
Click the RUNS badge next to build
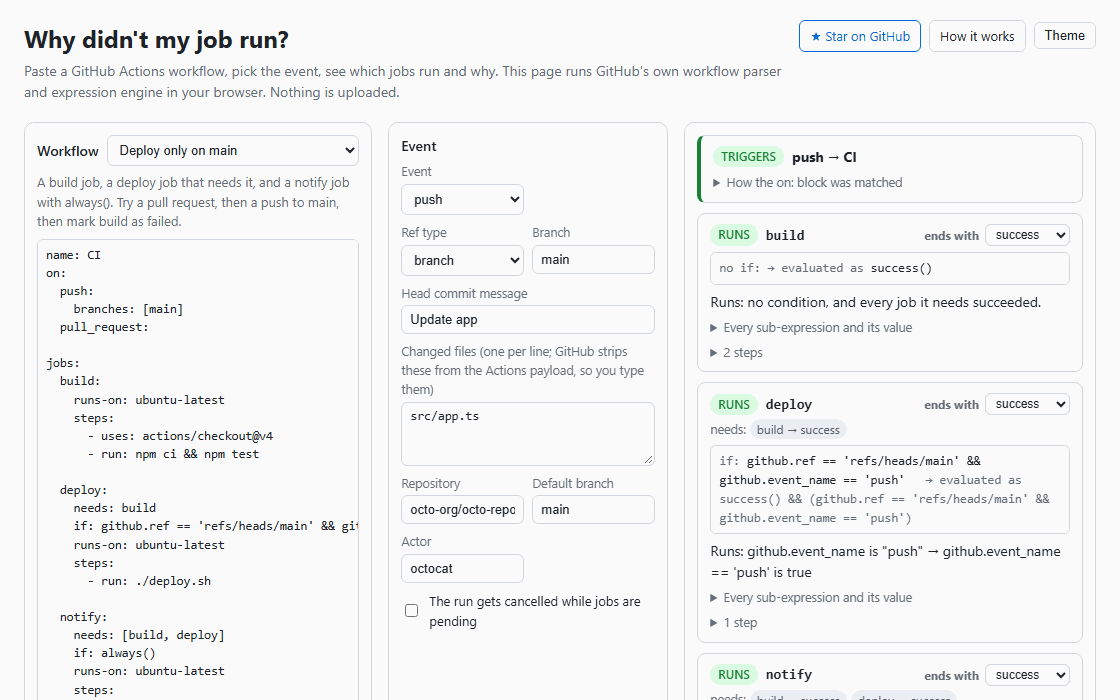[734, 235]
